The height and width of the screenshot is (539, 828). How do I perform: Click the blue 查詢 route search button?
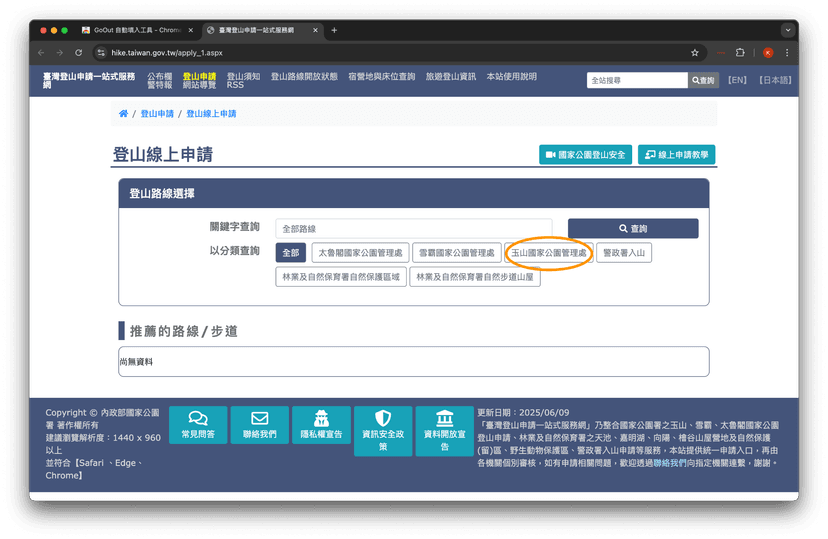633,229
